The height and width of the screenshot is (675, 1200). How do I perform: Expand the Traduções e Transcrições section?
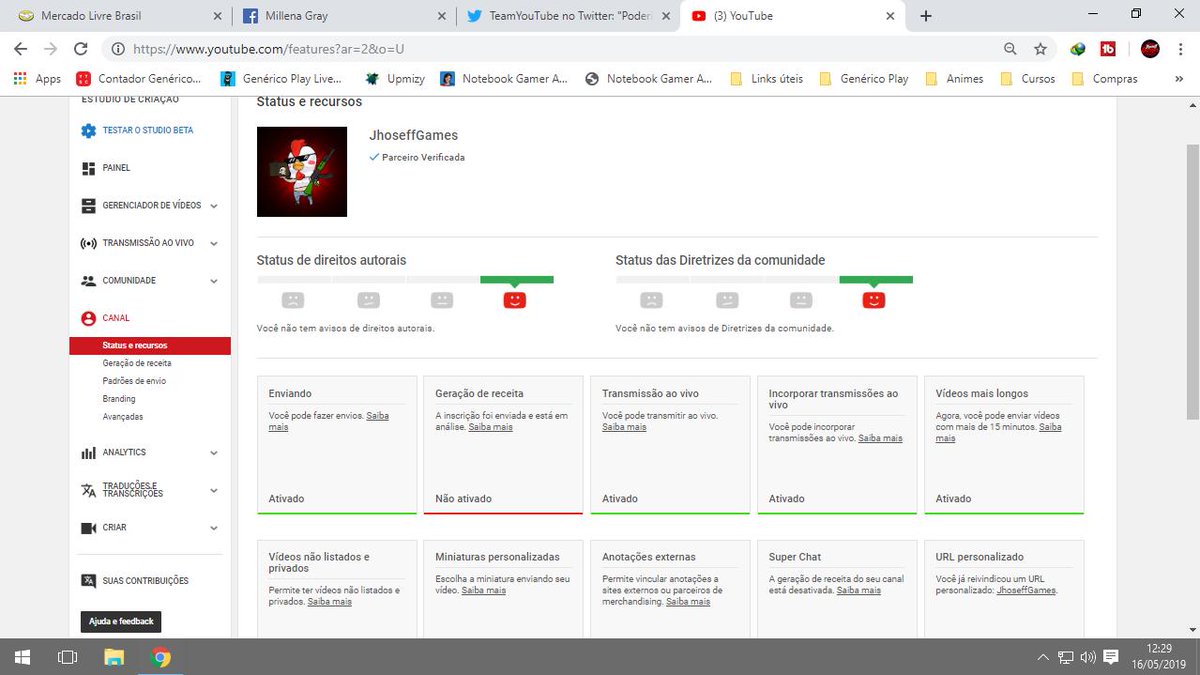(214, 490)
